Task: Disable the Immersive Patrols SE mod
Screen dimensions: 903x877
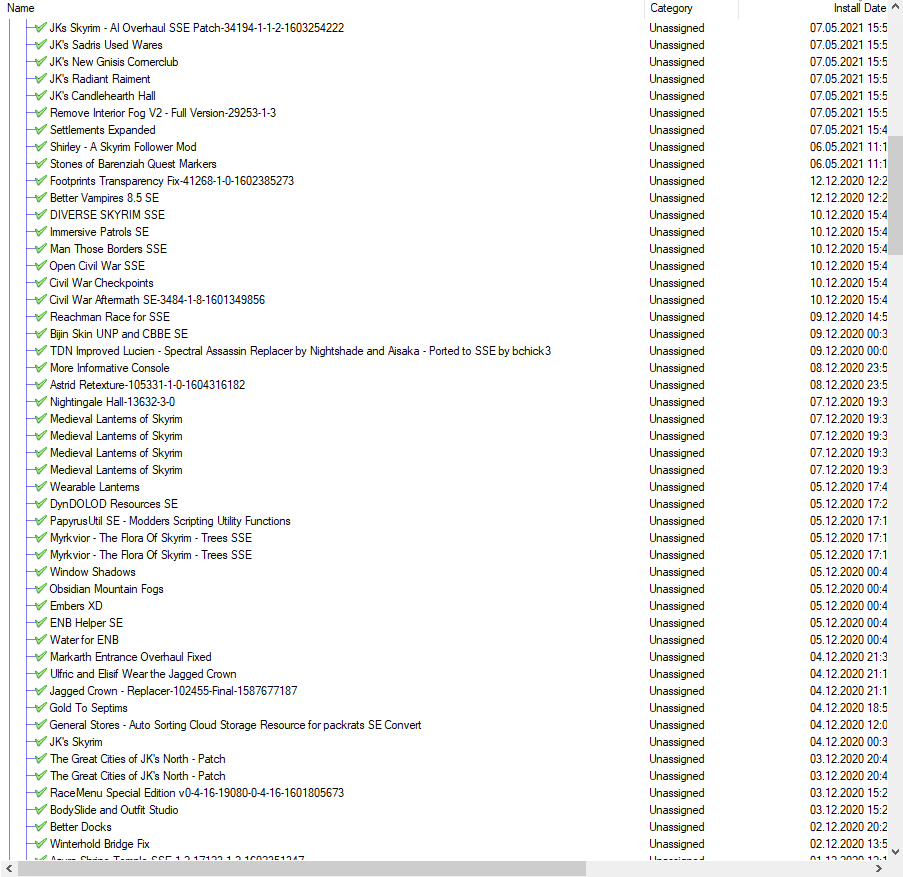Action: [40, 231]
